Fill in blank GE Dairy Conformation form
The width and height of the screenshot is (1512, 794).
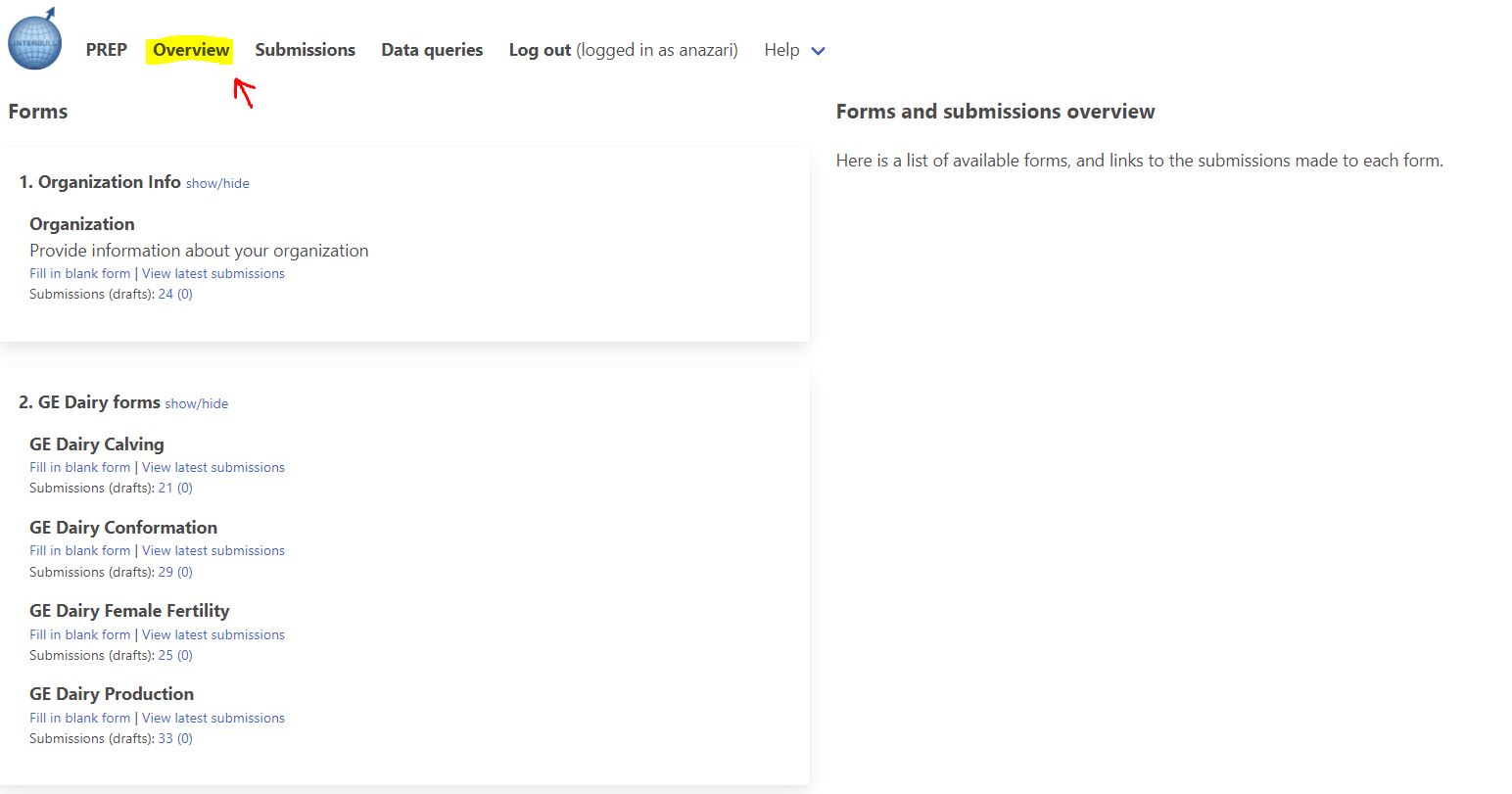(79, 550)
